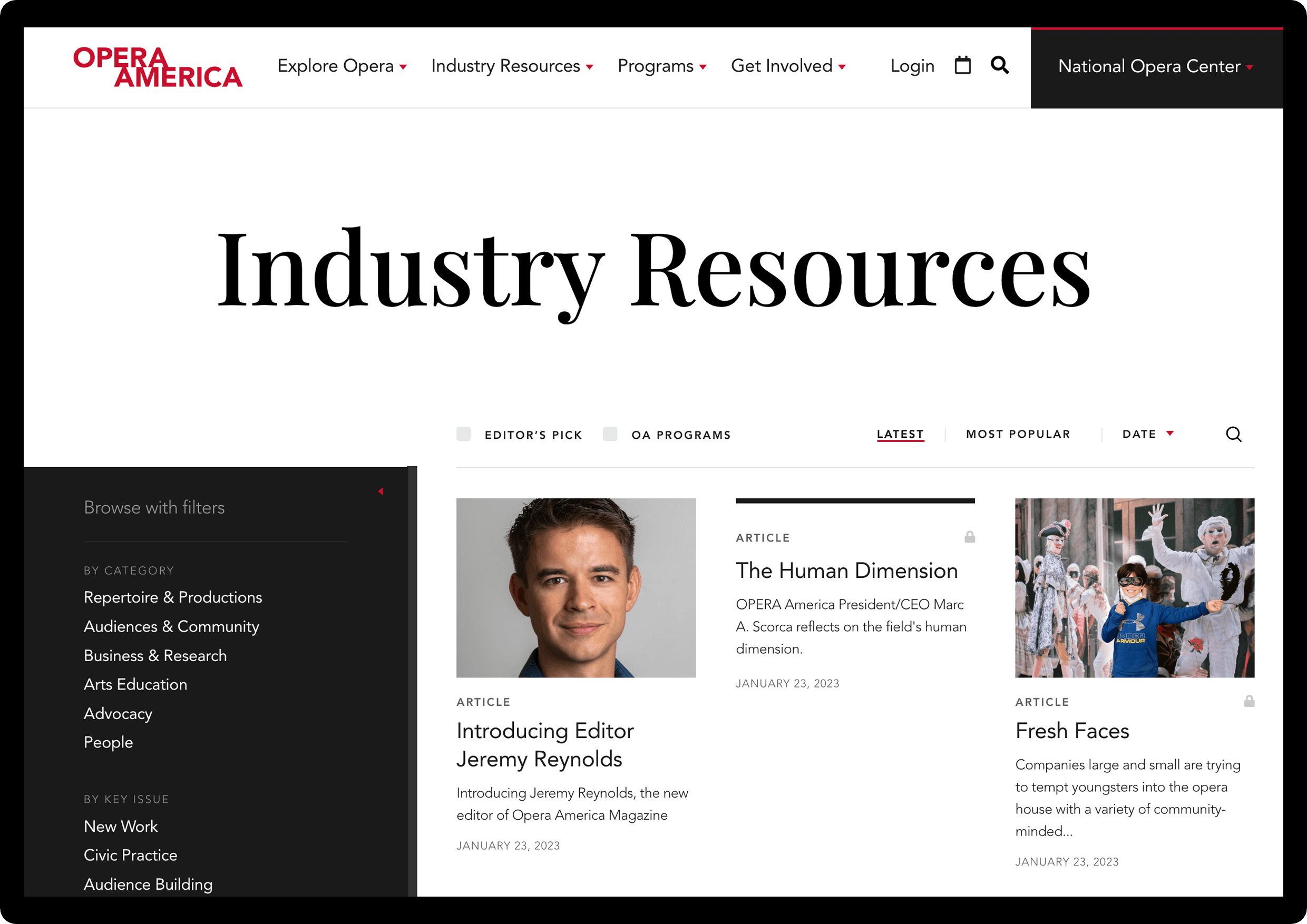The height and width of the screenshot is (924, 1307).
Task: Click the Login link
Action: pyautogui.click(x=912, y=66)
